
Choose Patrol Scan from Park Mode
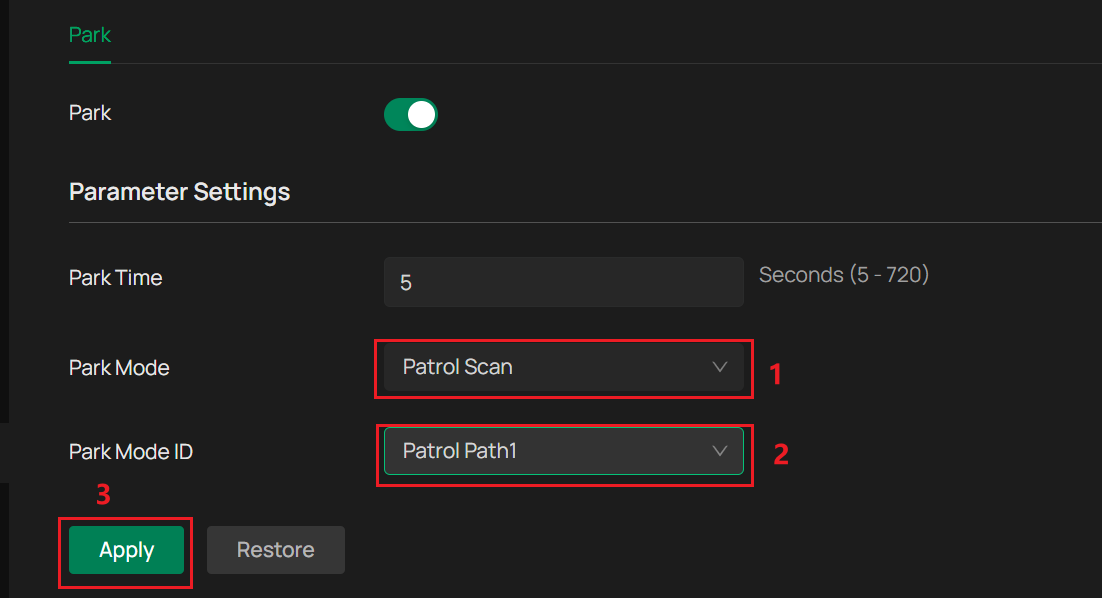point(563,367)
